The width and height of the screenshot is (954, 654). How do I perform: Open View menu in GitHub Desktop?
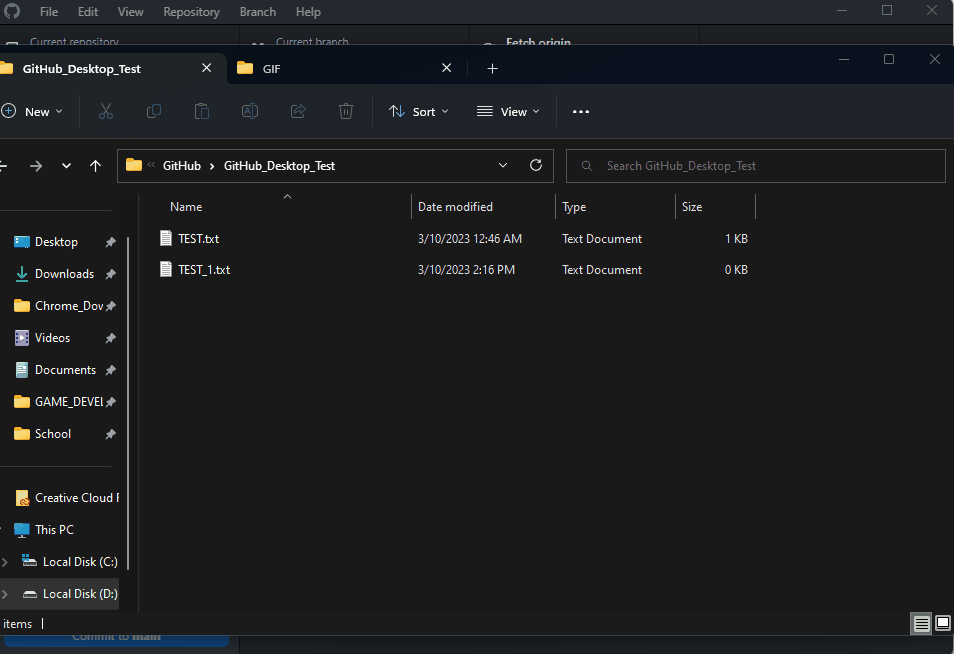click(x=130, y=12)
